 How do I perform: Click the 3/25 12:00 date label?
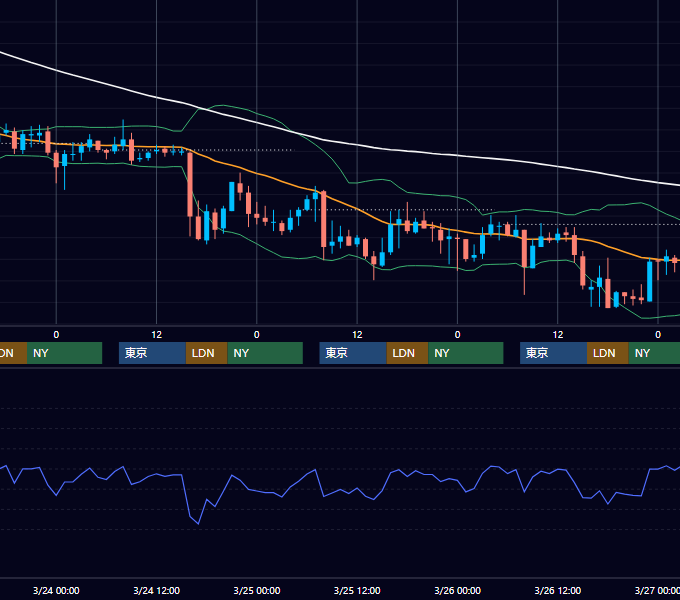point(357,590)
